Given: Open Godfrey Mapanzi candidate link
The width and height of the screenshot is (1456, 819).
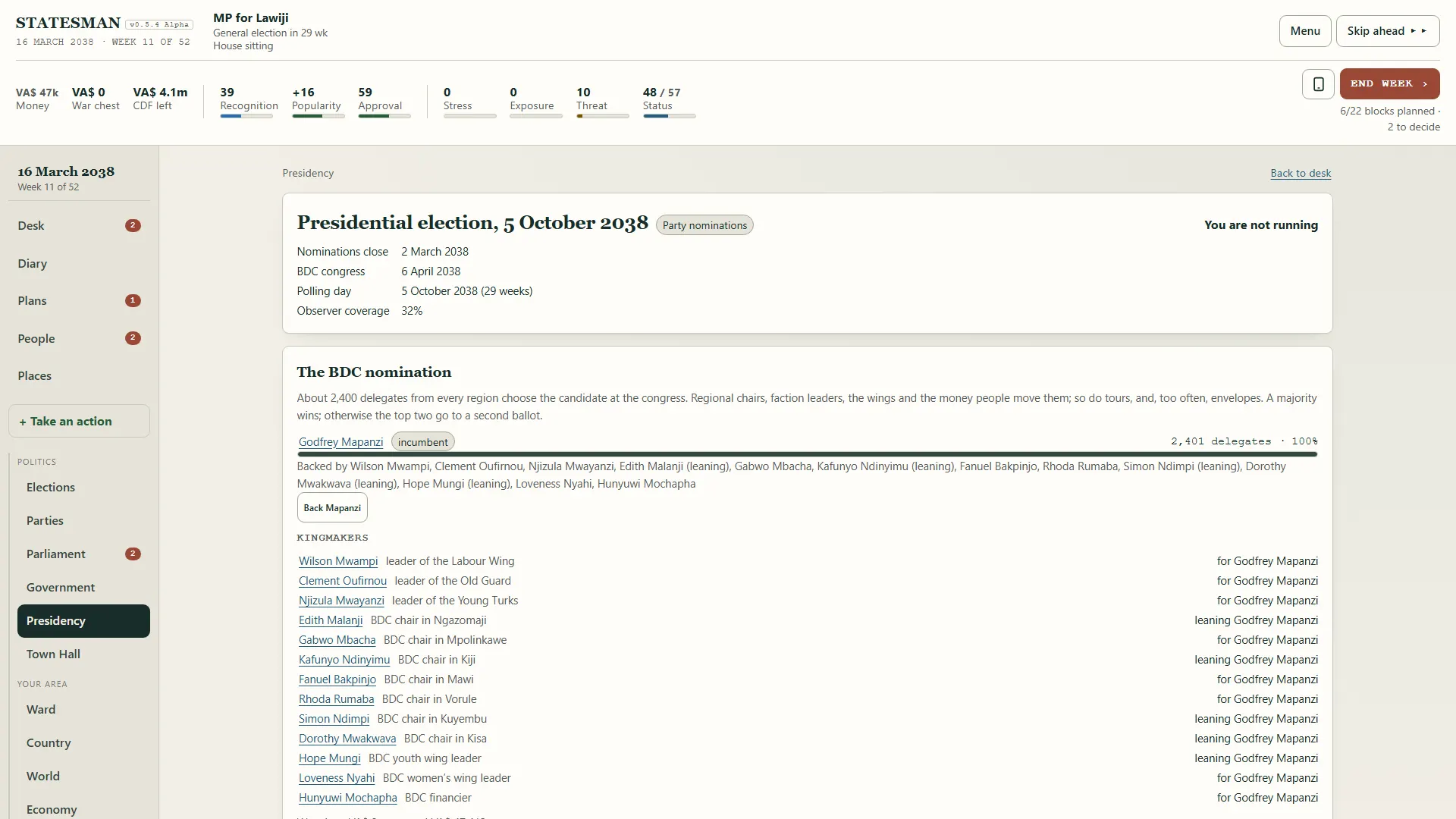Looking at the screenshot, I should click(x=340, y=442).
